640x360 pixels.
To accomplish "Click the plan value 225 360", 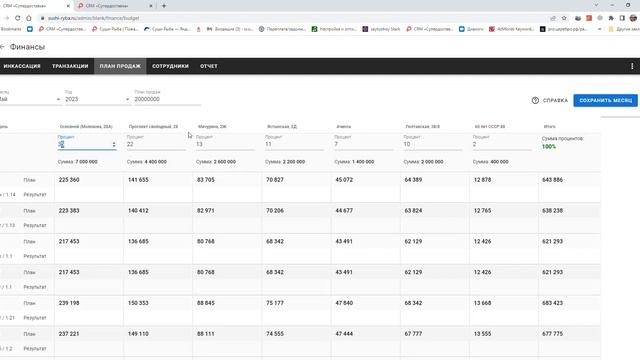I will click(x=69, y=180).
